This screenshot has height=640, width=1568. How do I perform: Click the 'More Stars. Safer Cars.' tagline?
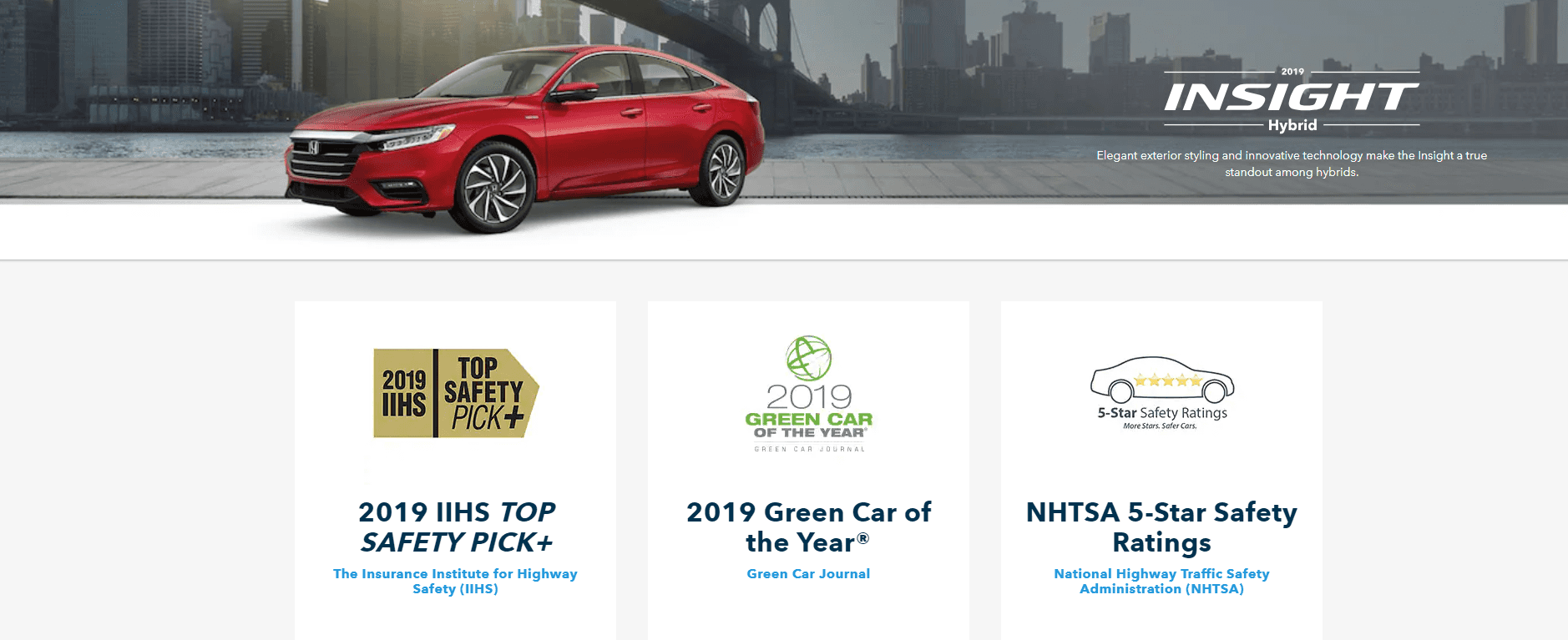[x=1160, y=426]
